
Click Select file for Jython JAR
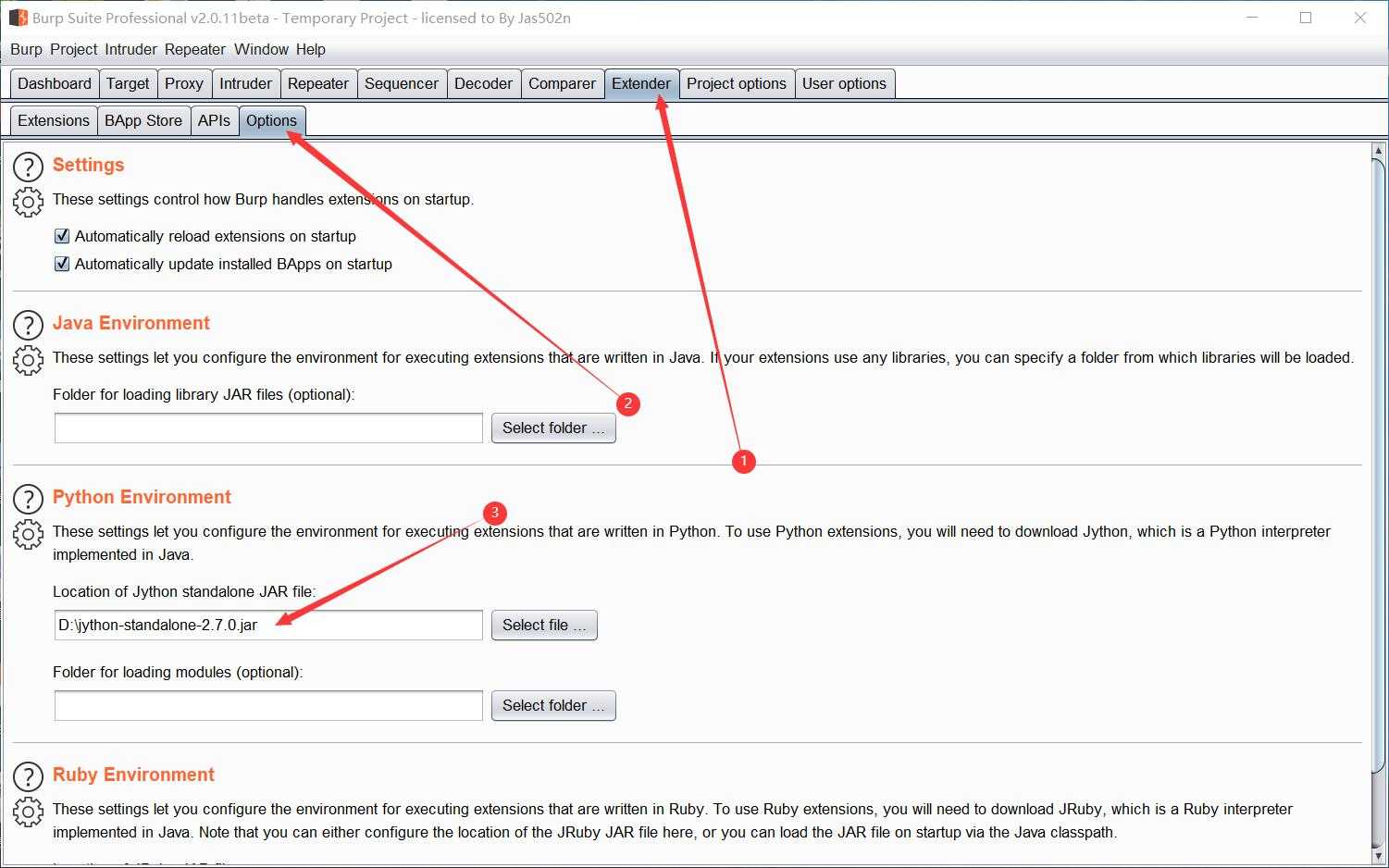pyautogui.click(x=544, y=625)
